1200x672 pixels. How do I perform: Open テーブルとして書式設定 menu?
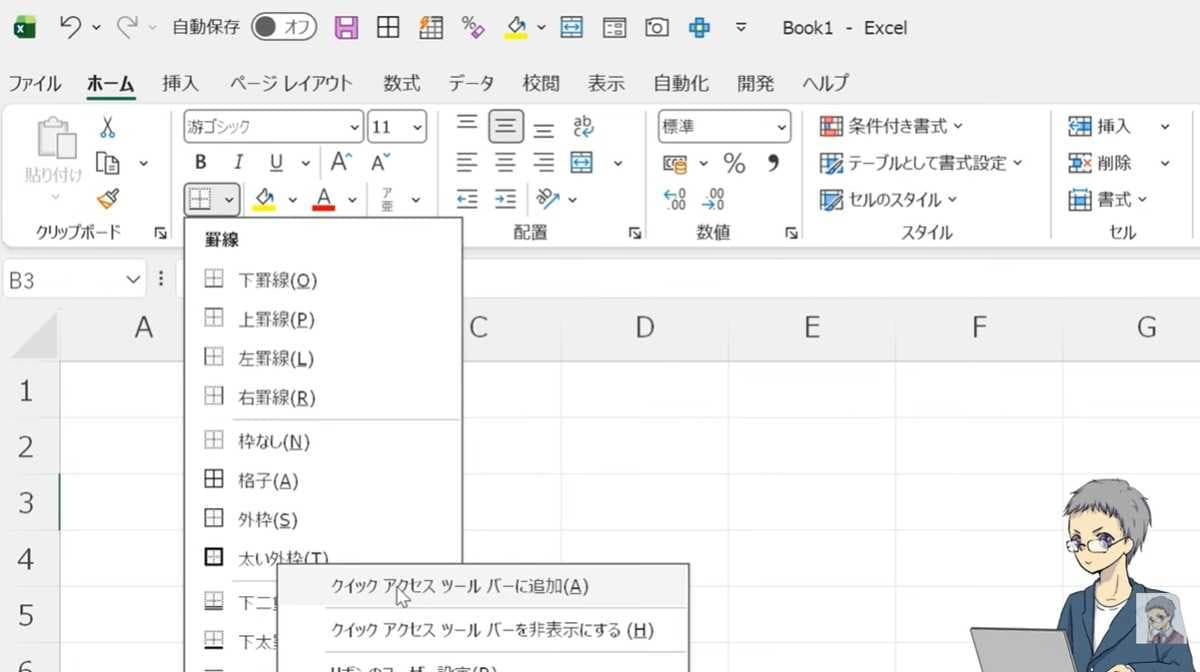[921, 162]
